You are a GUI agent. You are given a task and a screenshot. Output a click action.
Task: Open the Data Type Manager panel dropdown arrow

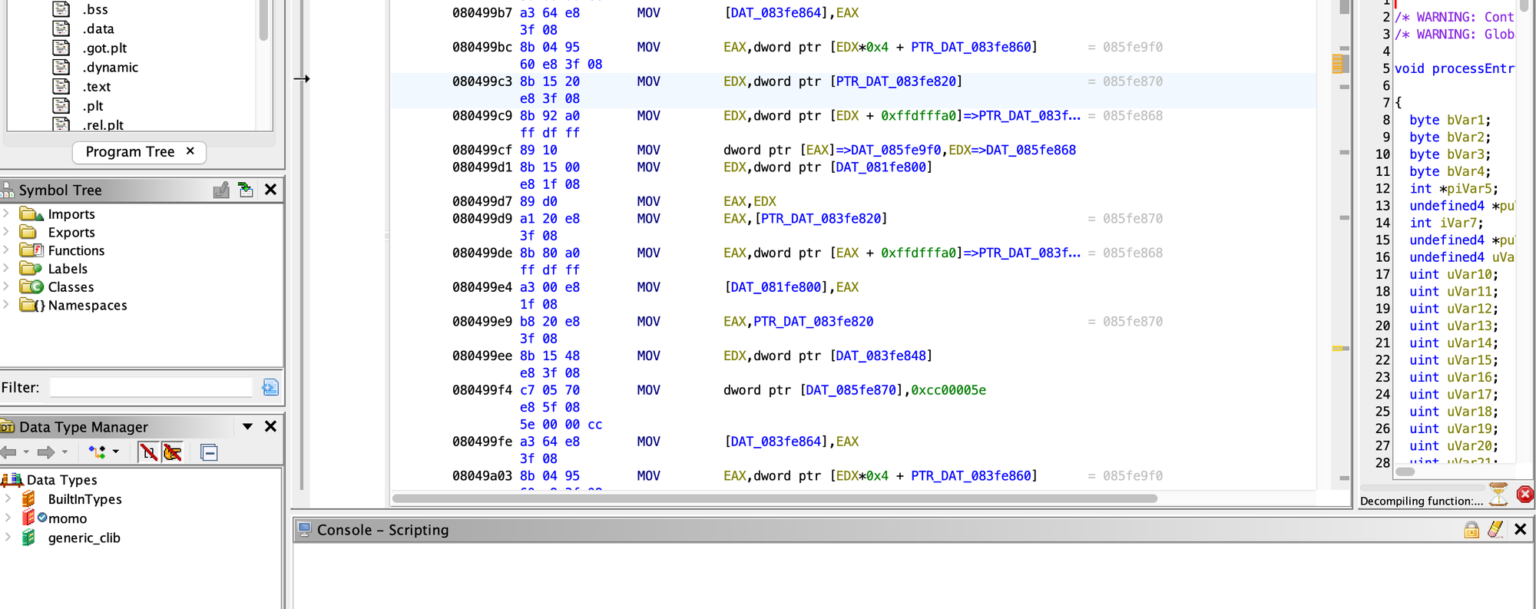pos(246,426)
